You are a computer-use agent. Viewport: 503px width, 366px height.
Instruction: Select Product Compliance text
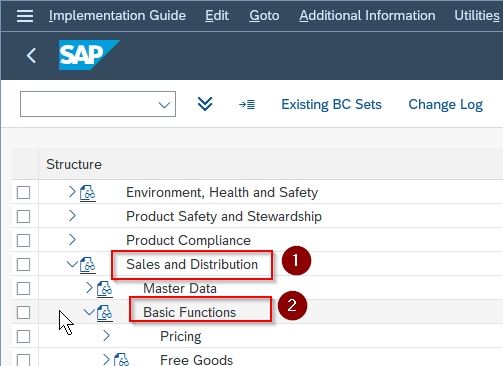pos(188,241)
